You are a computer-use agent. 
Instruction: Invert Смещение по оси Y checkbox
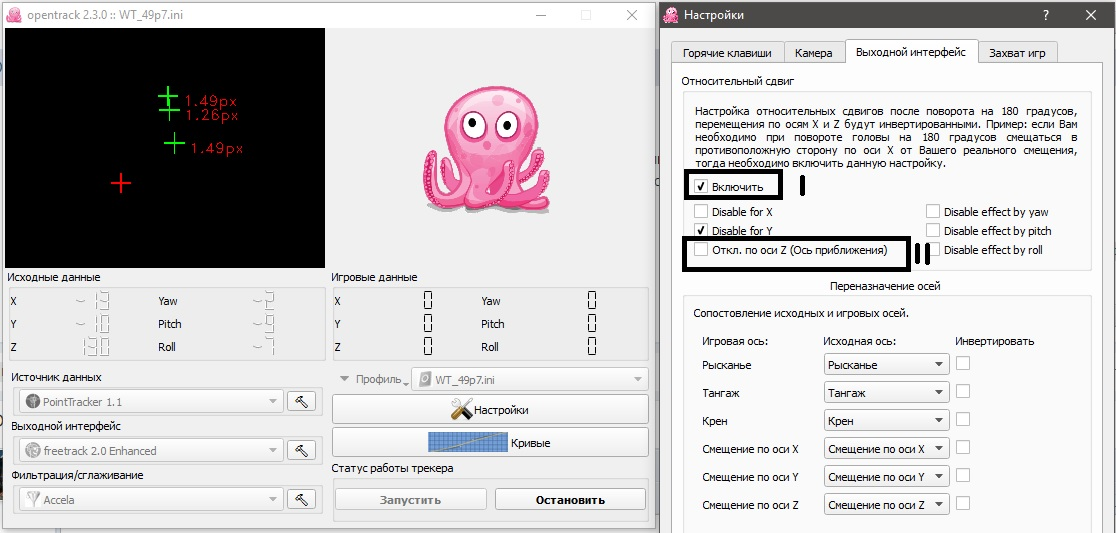[x=963, y=475]
